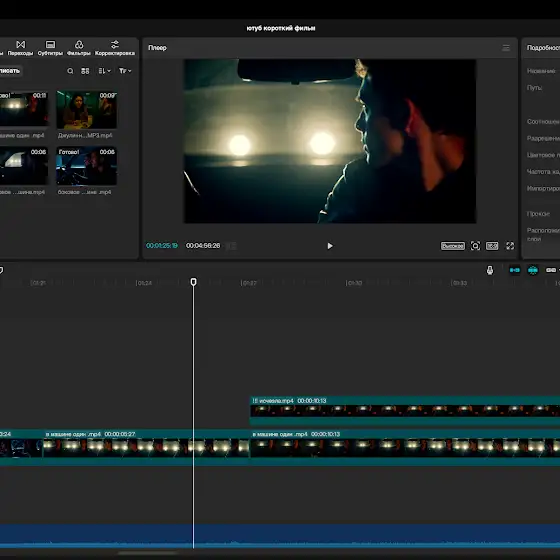Click the total duration 00:04:58:26

pos(203,246)
